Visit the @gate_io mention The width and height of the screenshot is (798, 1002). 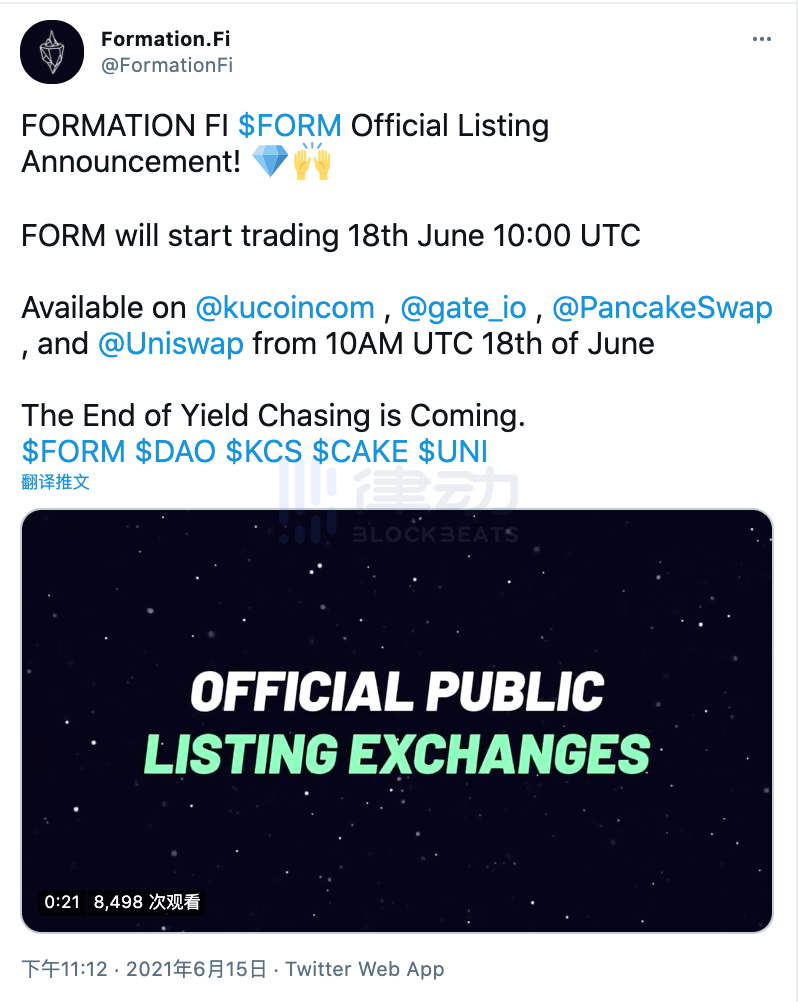[463, 308]
